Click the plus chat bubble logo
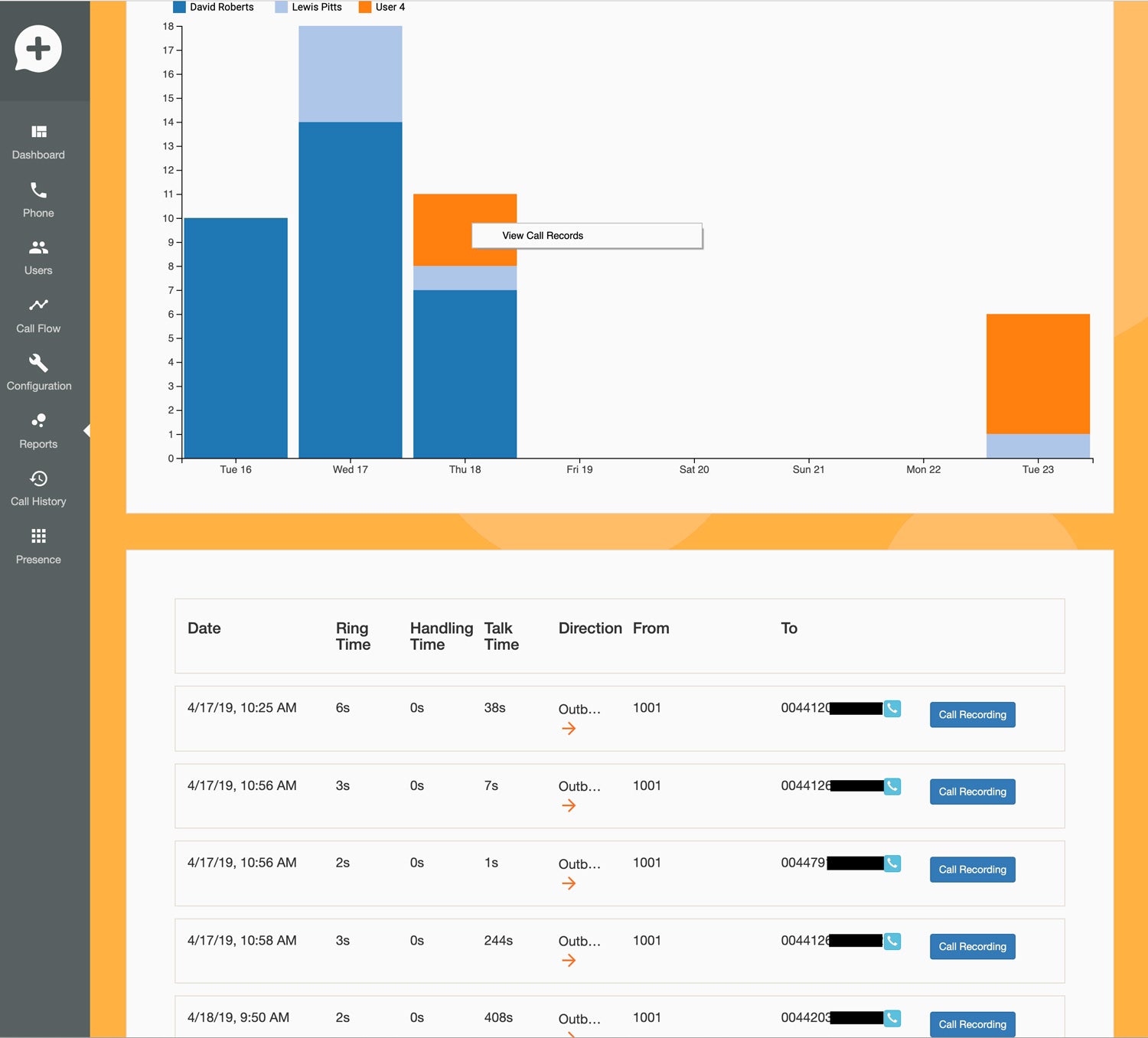Viewport: 1148px width, 1038px height. (38, 49)
